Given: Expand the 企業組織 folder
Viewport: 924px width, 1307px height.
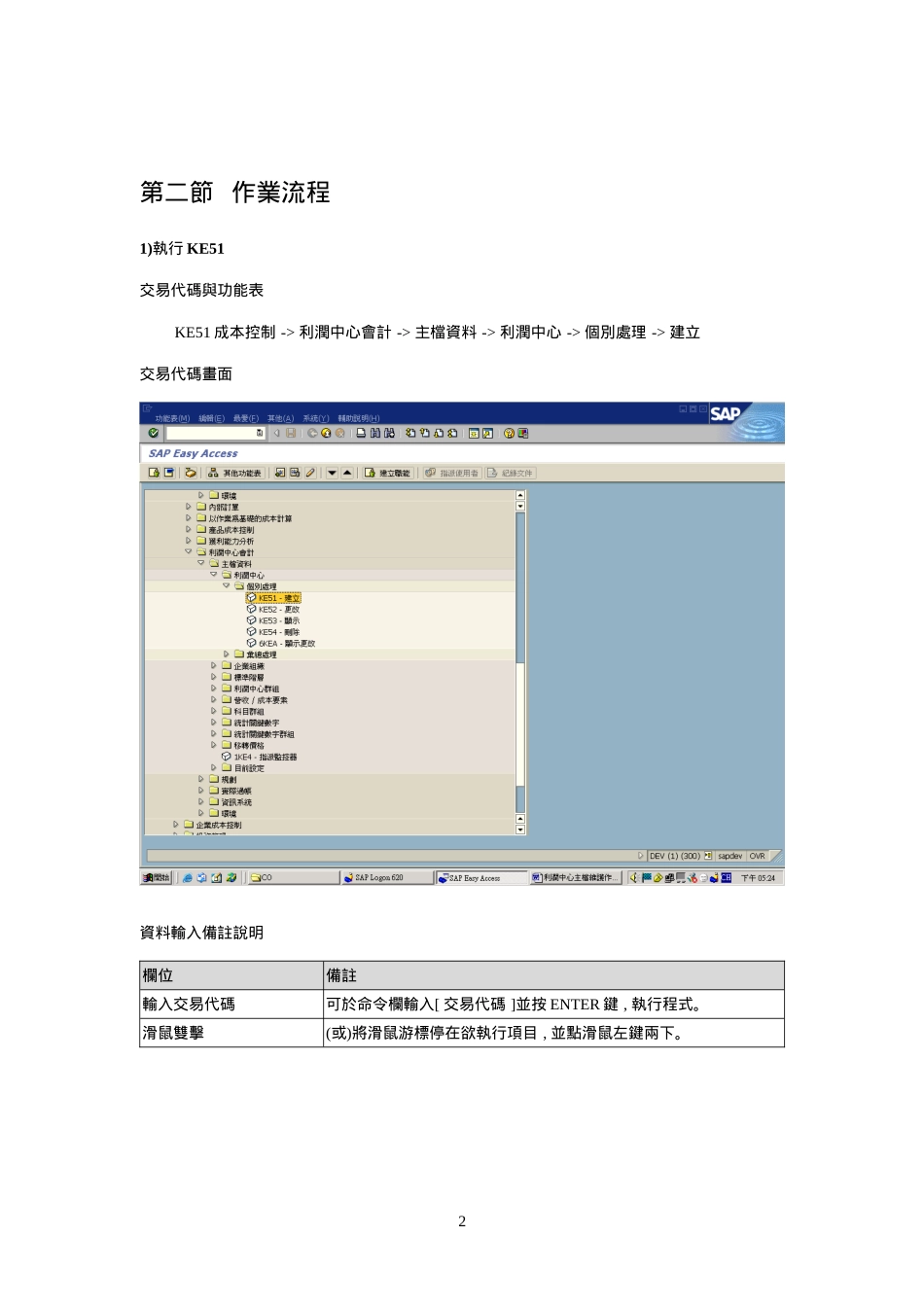Looking at the screenshot, I should click(x=214, y=666).
